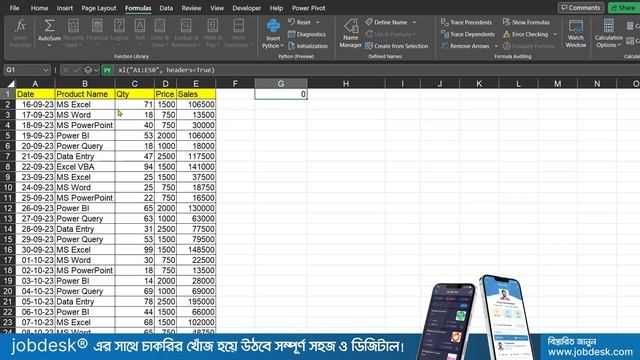The width and height of the screenshot is (640, 360).
Task: Click Trace Dependents
Action: coord(468,34)
